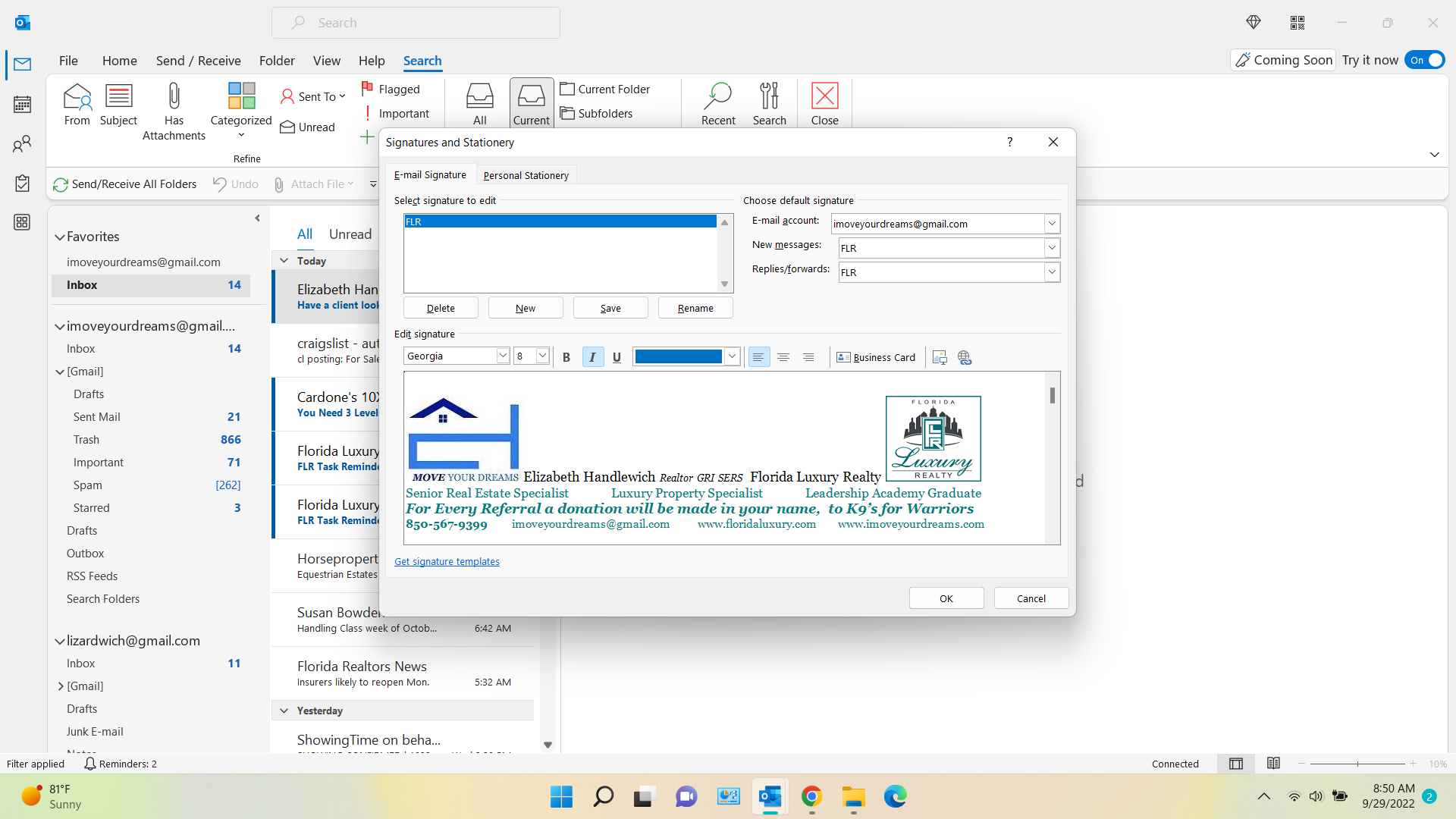Filter search by From sender
Image resolution: width=1456 pixels, height=819 pixels.
(77, 105)
